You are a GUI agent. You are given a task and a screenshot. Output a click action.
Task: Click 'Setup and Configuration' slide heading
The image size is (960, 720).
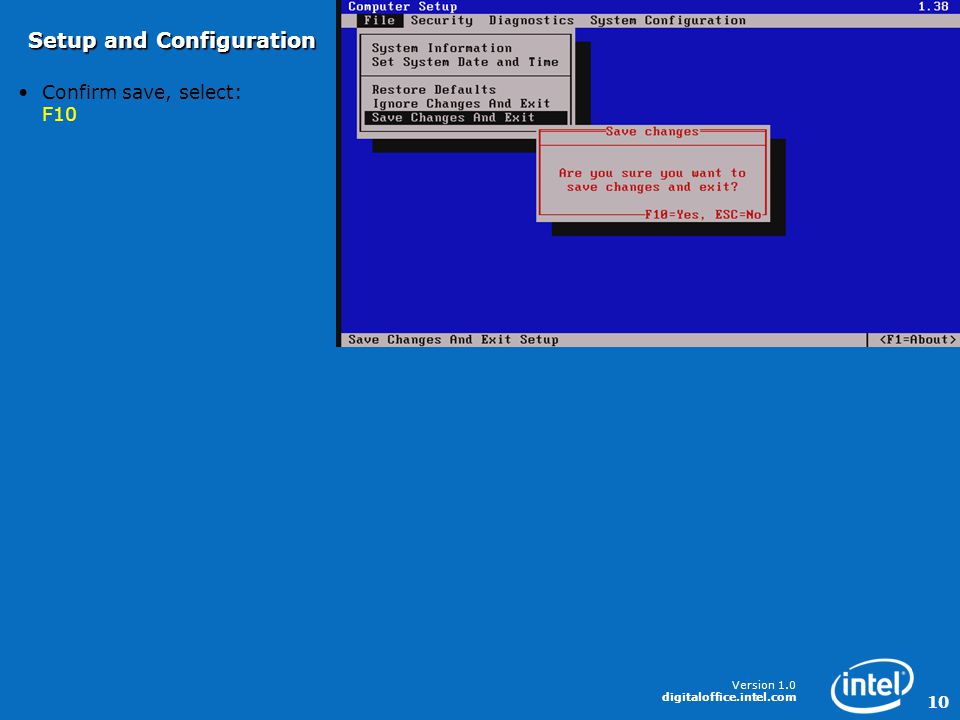tap(171, 40)
